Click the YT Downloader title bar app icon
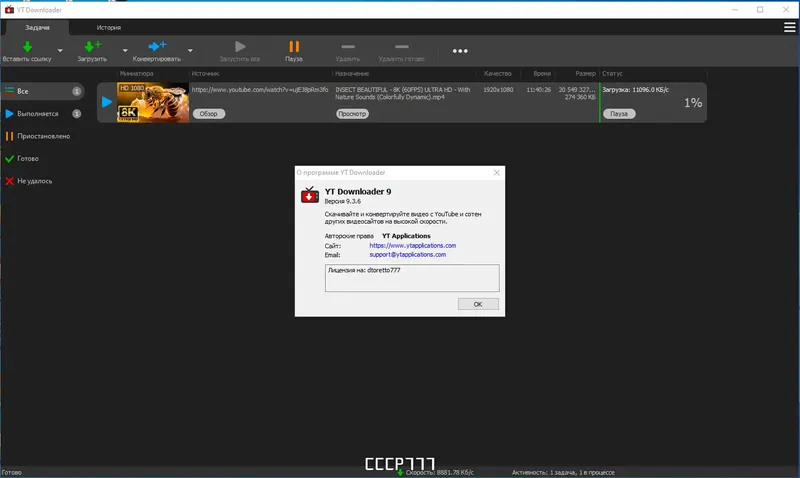Image resolution: width=800 pixels, height=478 pixels. [x=9, y=10]
